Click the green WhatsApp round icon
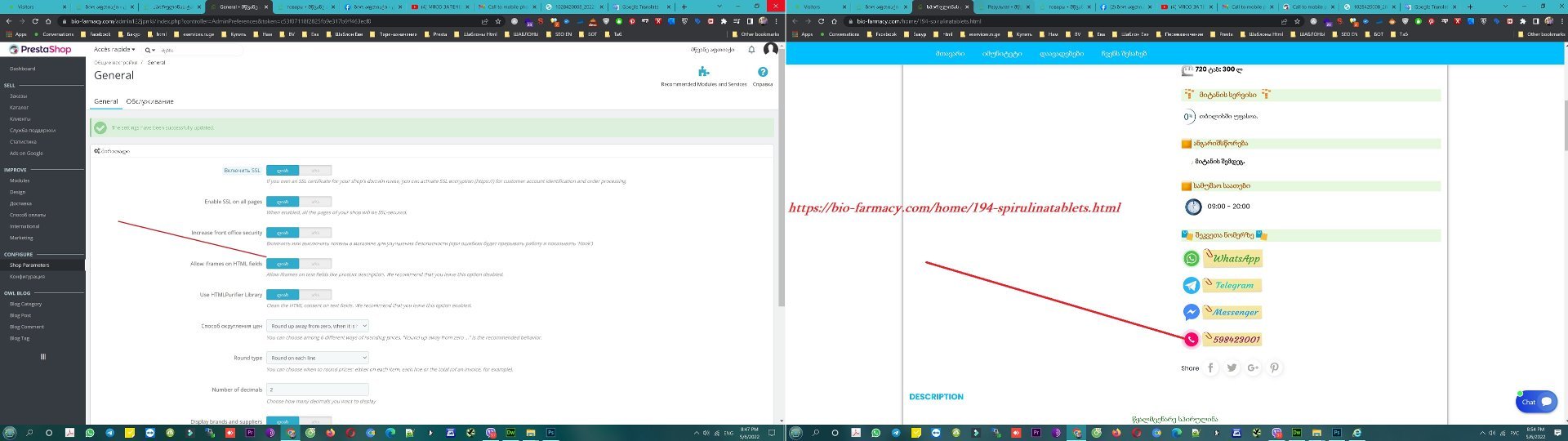Image resolution: width=1568 pixels, height=441 pixels. pos(1192,259)
